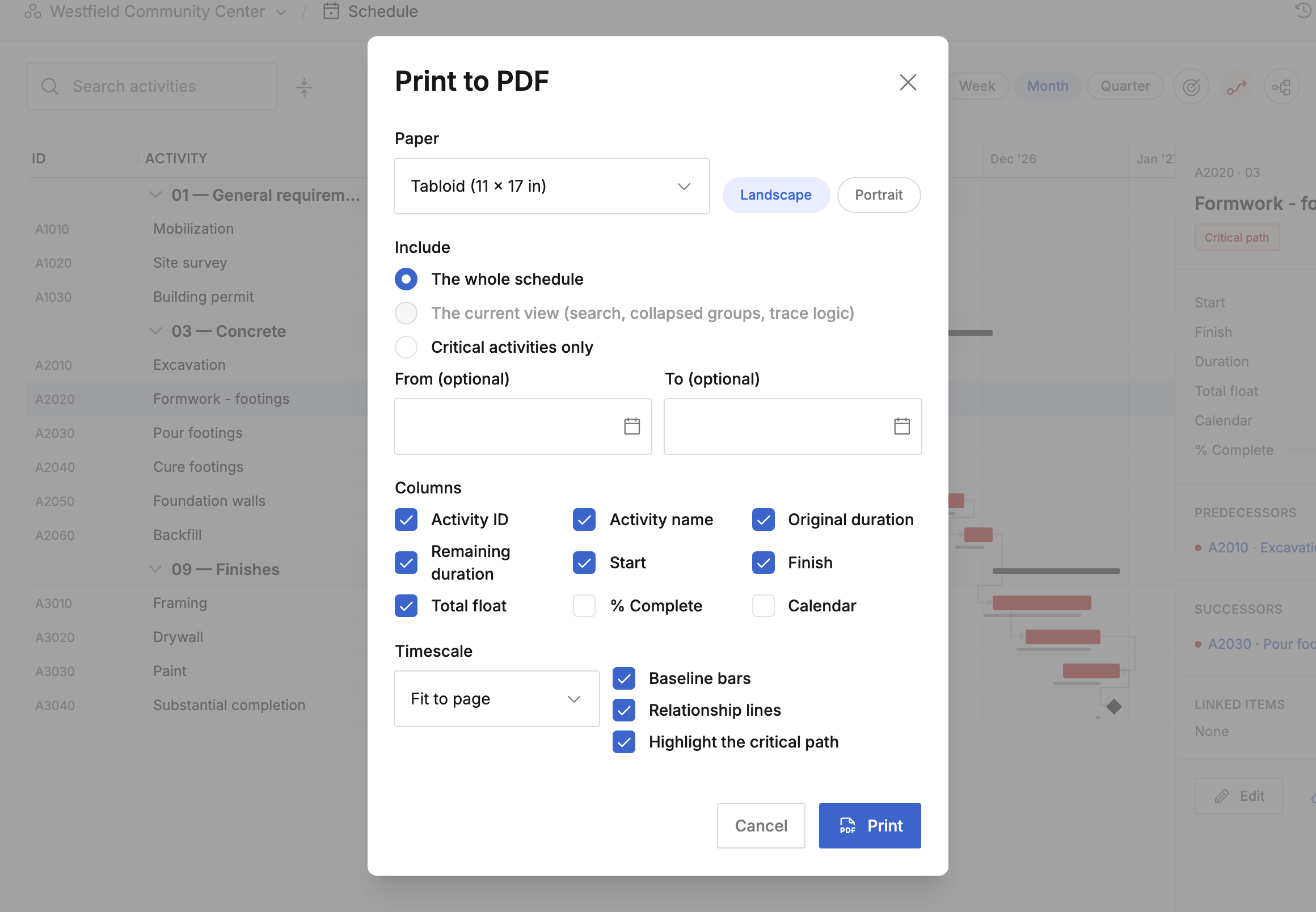Screen dimensions: 1316x912
Task: Click the Print PDF button
Action: [869, 826]
